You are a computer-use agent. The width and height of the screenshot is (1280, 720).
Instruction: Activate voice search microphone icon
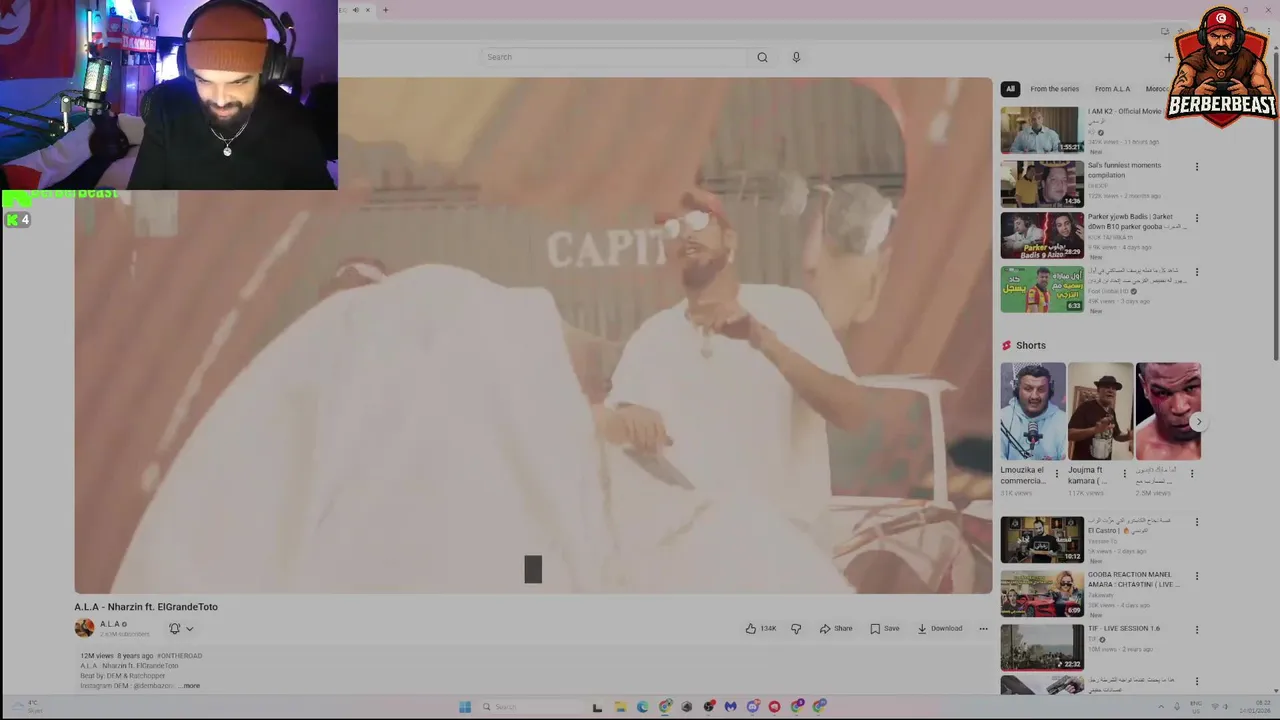tap(796, 57)
